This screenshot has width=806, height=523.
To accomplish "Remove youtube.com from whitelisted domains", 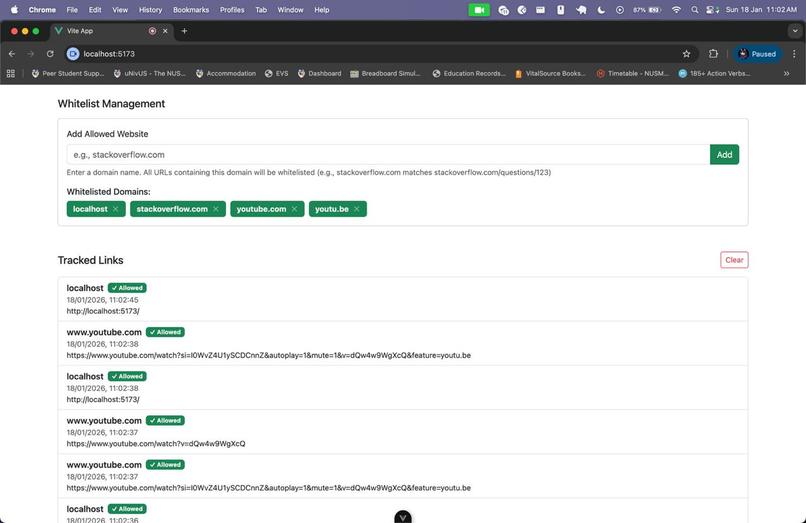I will pos(295,209).
